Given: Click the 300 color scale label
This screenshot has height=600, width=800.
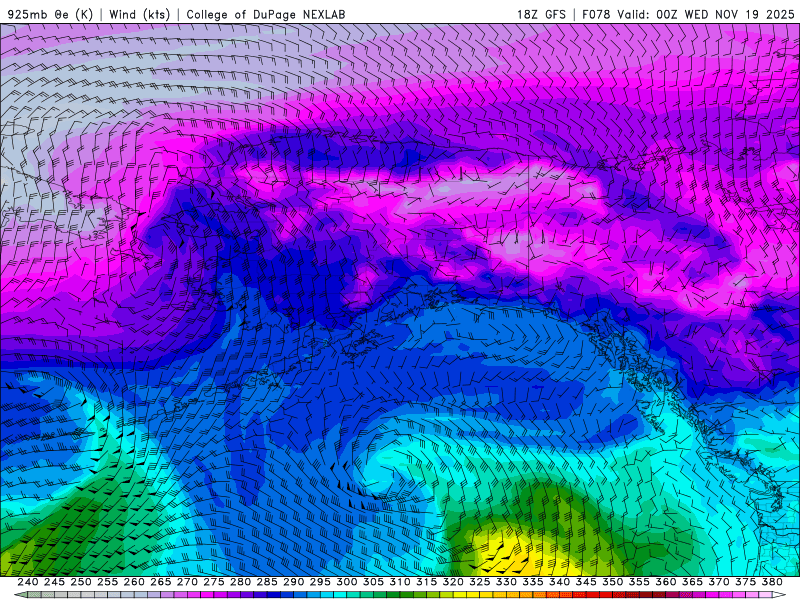Looking at the screenshot, I should (346, 582).
